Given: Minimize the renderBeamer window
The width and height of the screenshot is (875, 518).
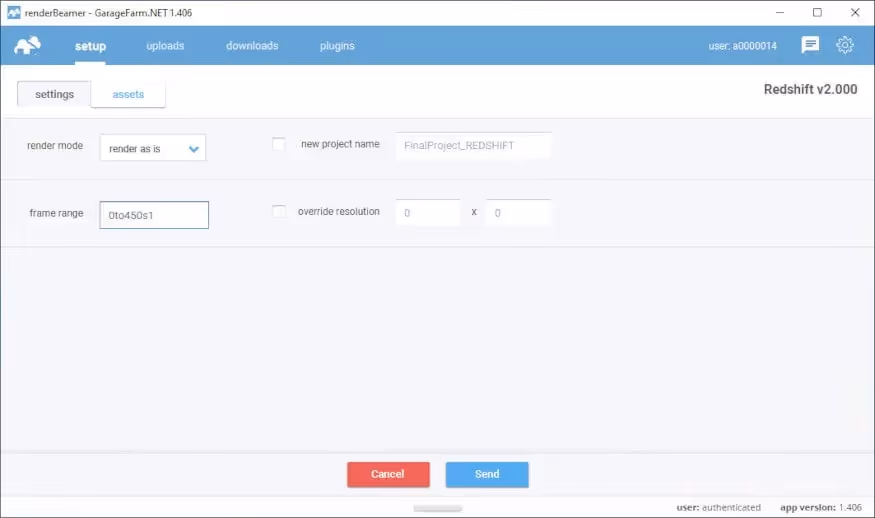Looking at the screenshot, I should (x=780, y=12).
